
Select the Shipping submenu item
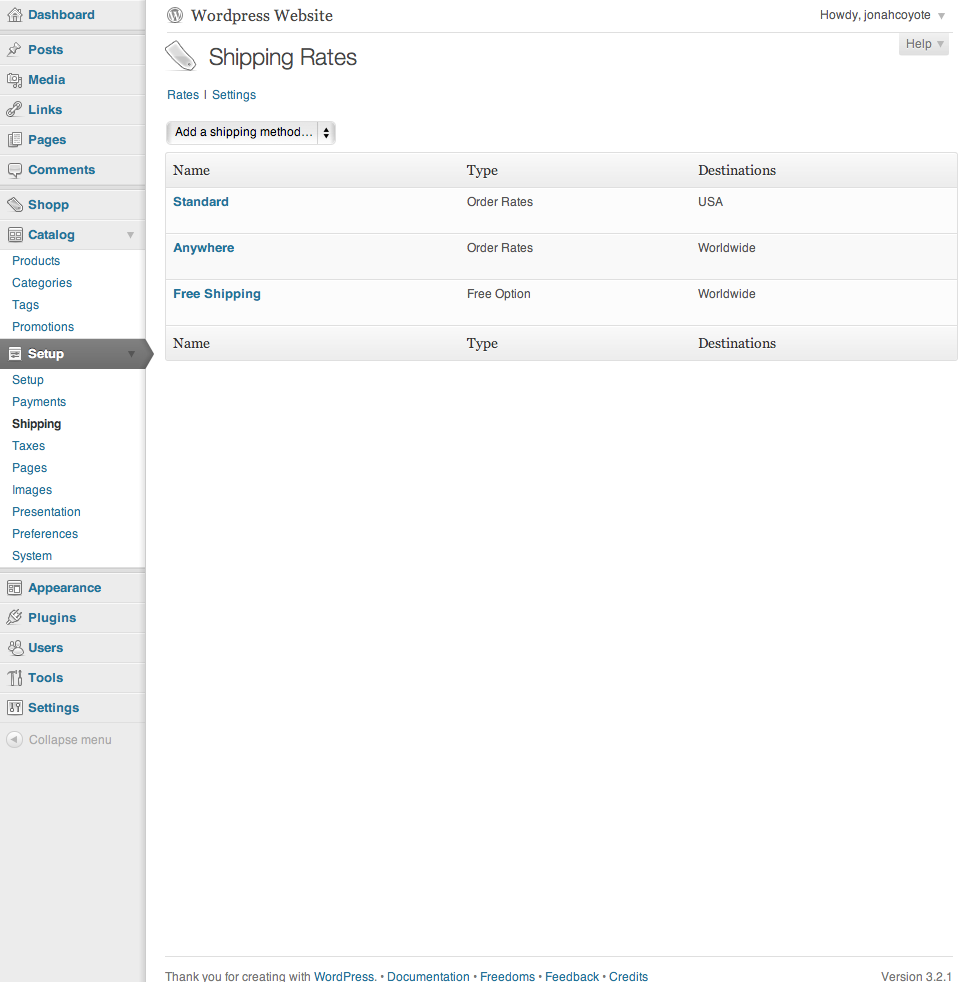point(36,424)
